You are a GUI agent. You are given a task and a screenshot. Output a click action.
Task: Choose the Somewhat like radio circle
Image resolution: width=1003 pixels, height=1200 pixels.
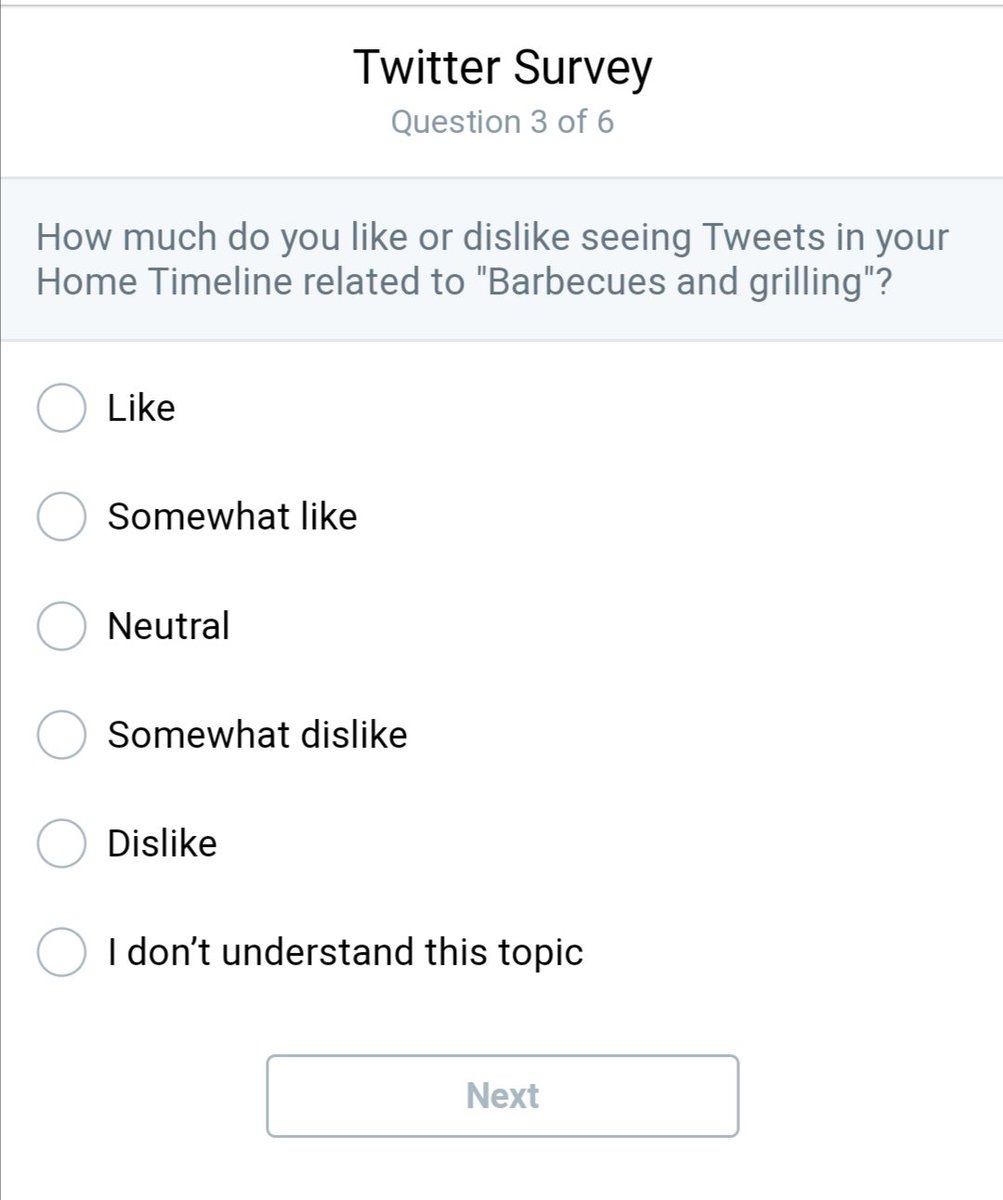[60, 517]
